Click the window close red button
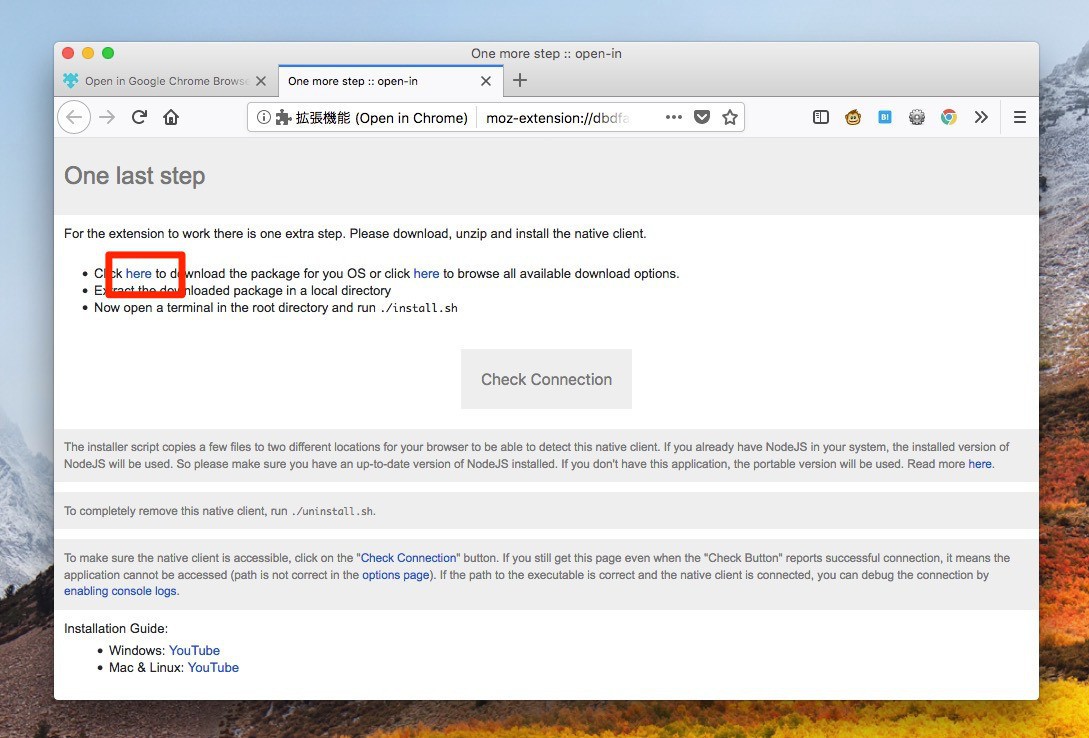Screen dimensions: 1089x738 68,53
